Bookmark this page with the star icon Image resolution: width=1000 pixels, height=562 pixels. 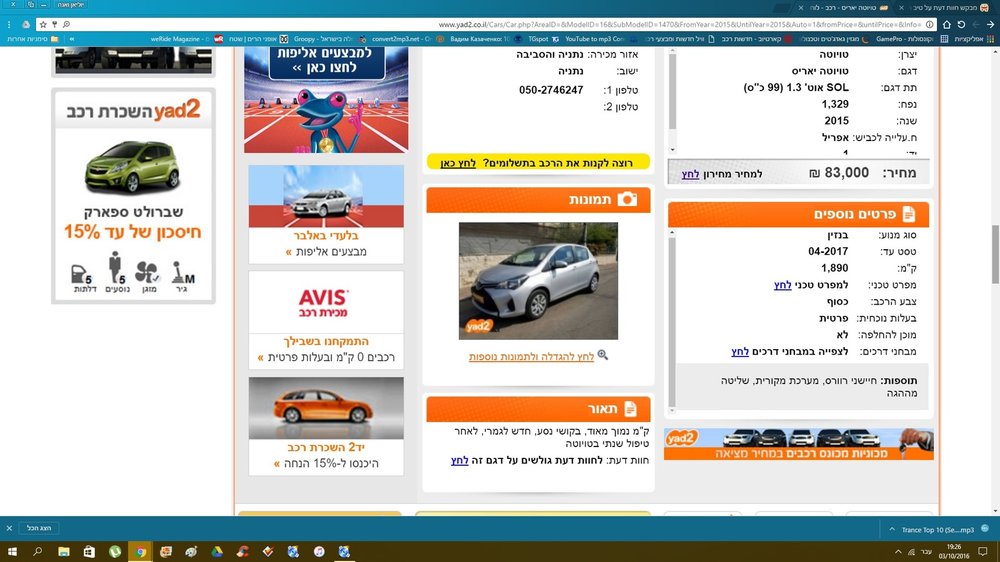[x=43, y=24]
